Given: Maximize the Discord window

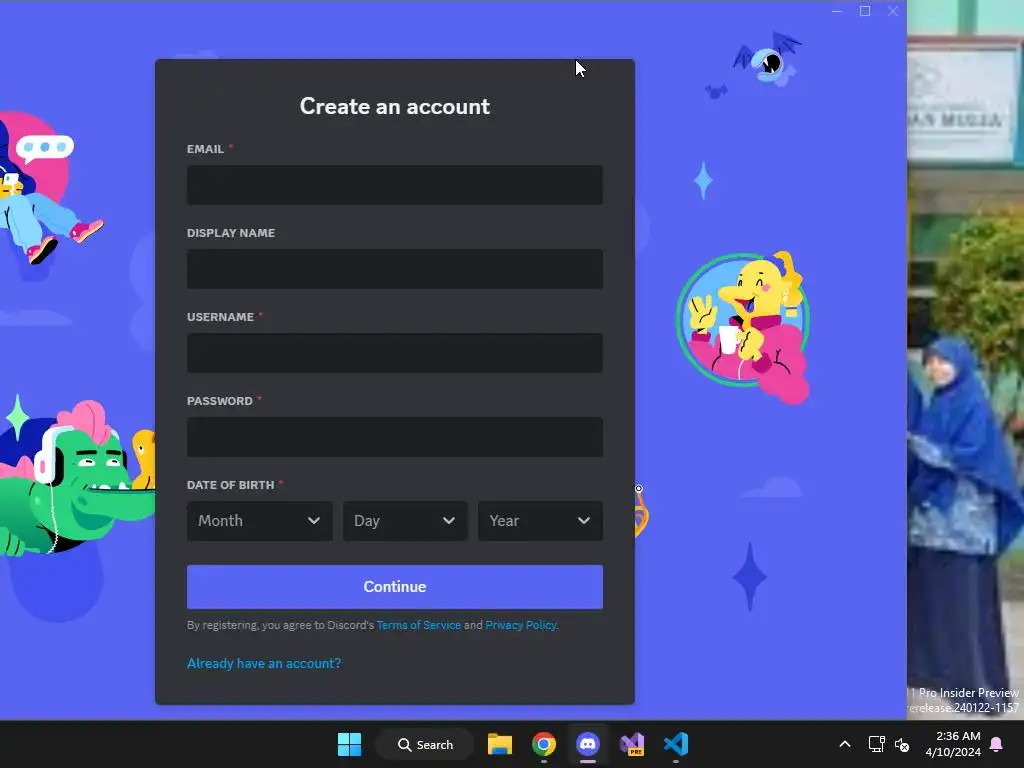Looking at the screenshot, I should [x=865, y=11].
